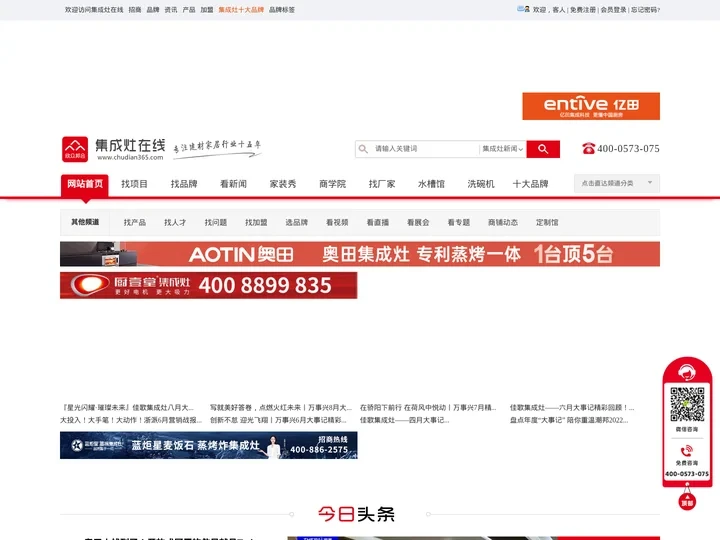Open article 盘点年度"大事记" 陪你重温潮邦2022
The width and height of the screenshot is (720, 540).
[x=569, y=420]
